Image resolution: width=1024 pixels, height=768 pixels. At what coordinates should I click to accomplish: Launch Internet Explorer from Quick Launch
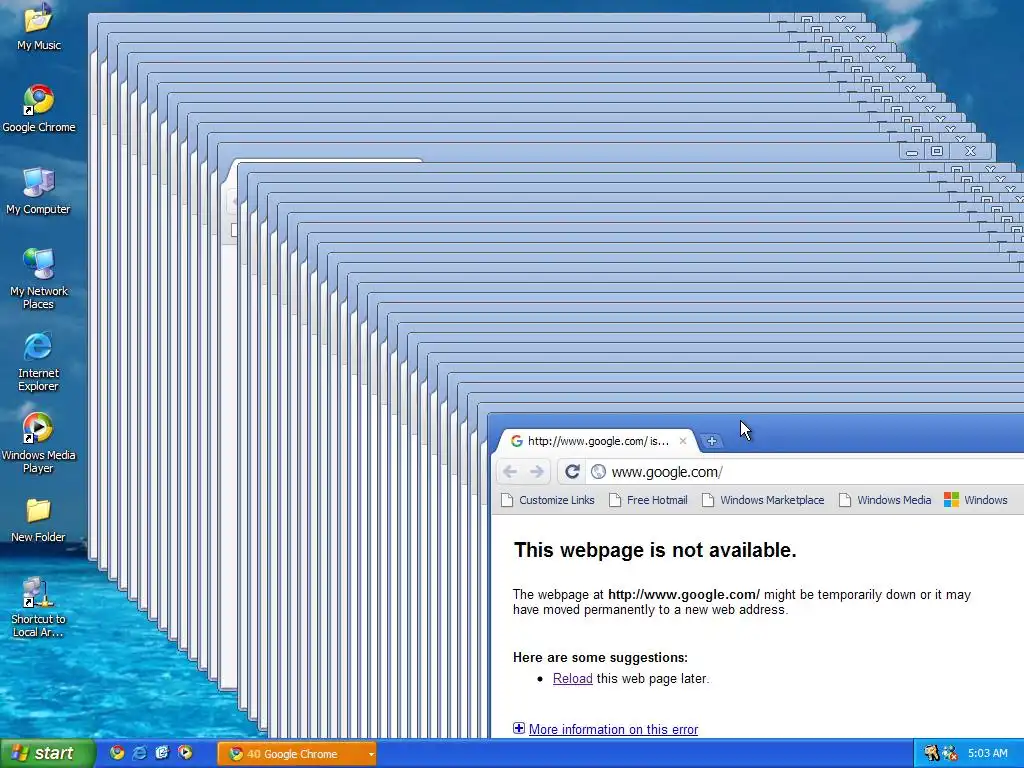coord(140,753)
